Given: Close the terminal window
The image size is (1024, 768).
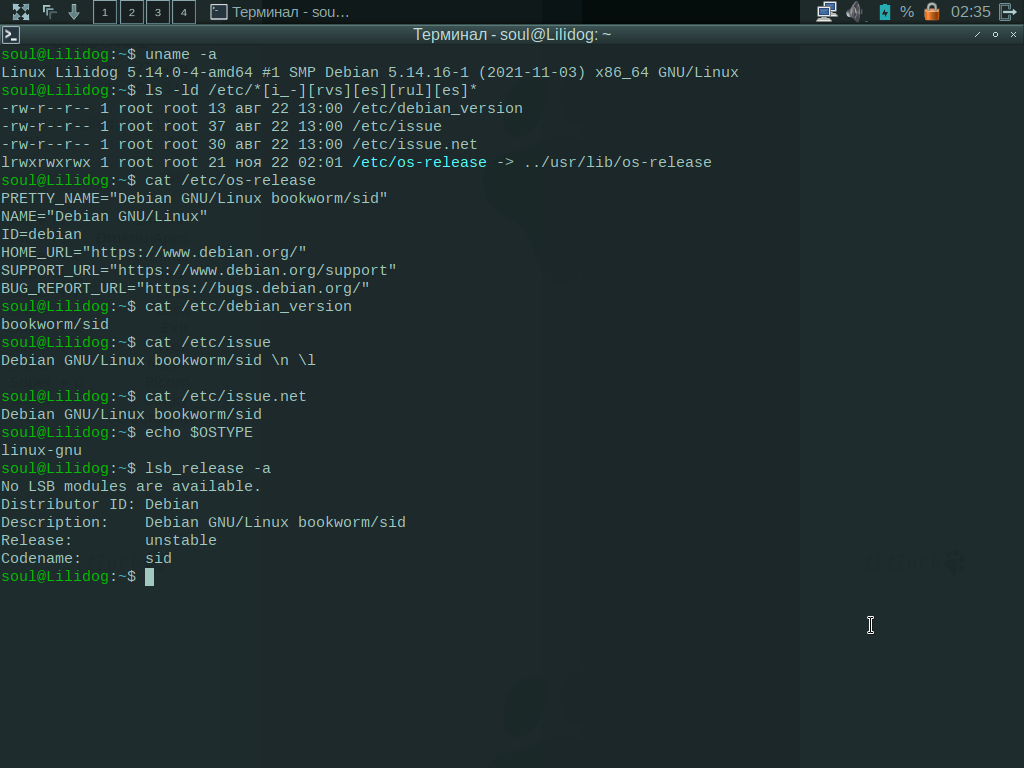Looking at the screenshot, I should pos(1014,35).
